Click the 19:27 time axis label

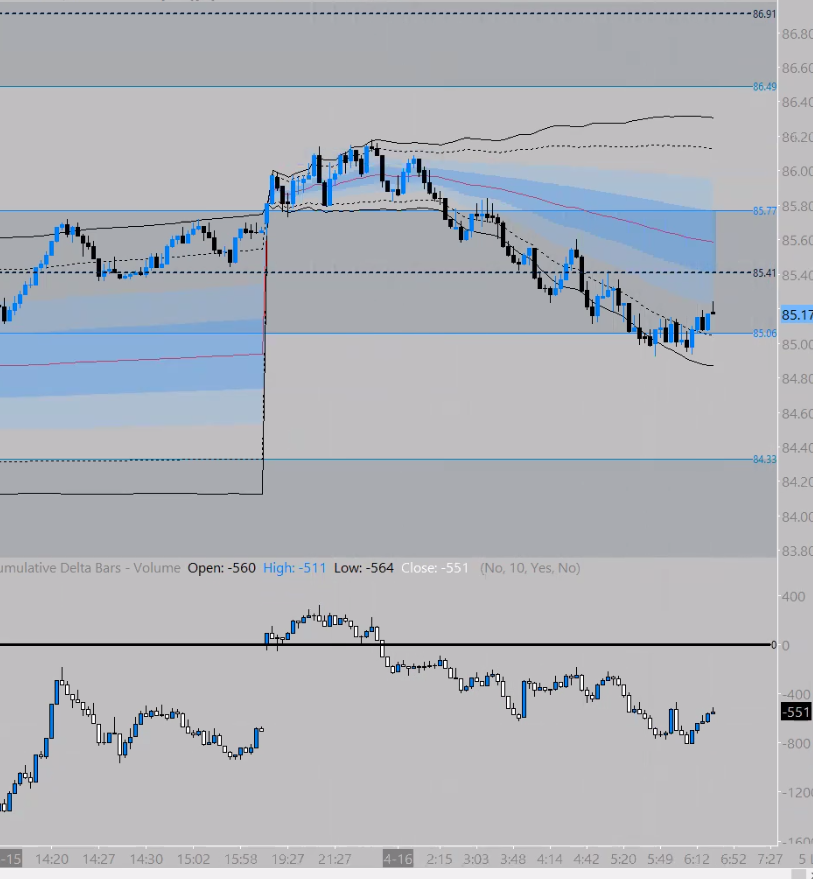tap(288, 859)
